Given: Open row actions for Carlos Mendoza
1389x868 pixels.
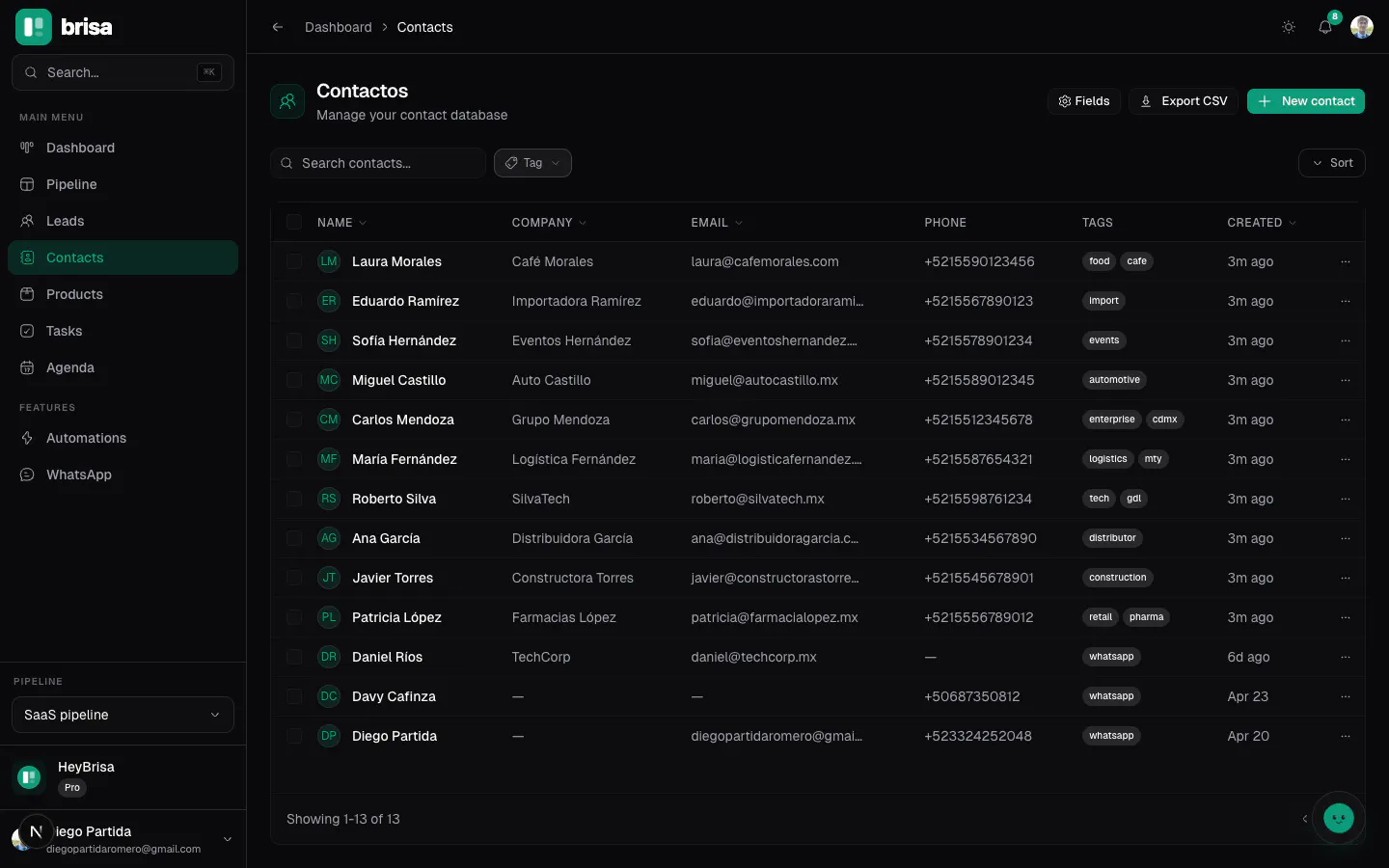Looking at the screenshot, I should 1346,420.
